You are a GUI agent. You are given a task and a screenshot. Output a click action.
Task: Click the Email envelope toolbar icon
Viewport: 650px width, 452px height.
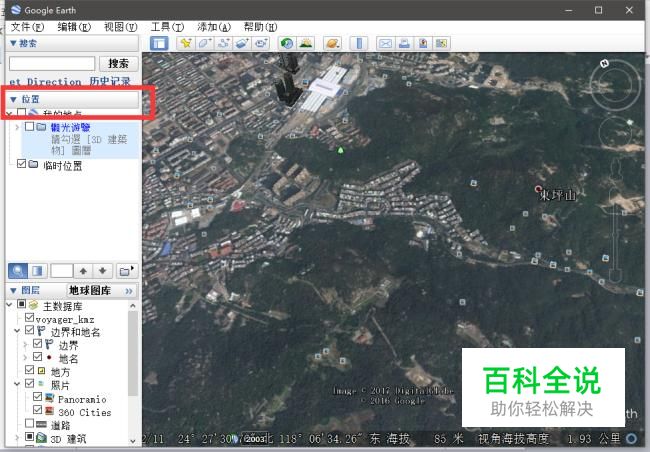pos(385,43)
